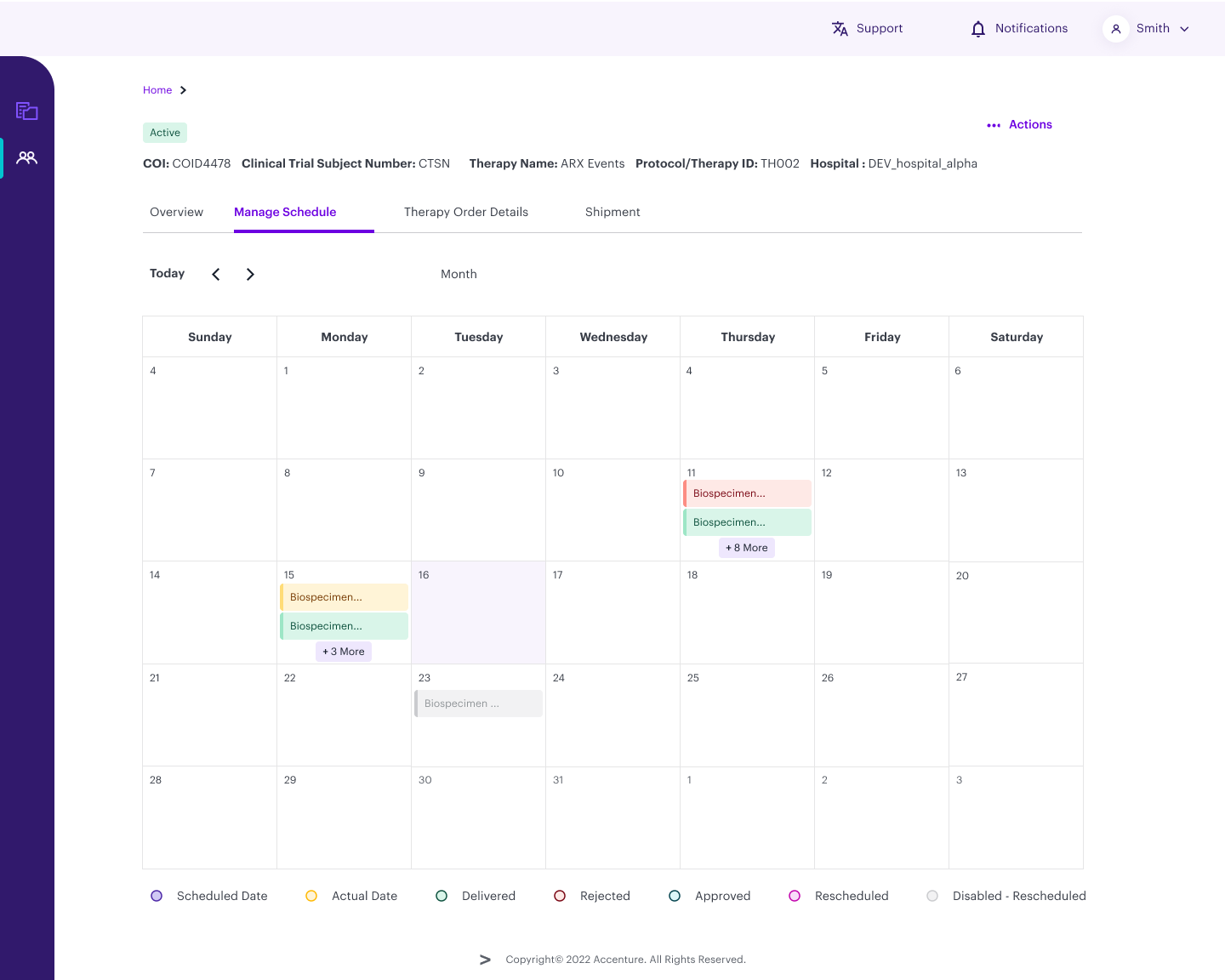Click the Actual Date yellow color dot
The width and height of the screenshot is (1225, 980).
point(311,896)
